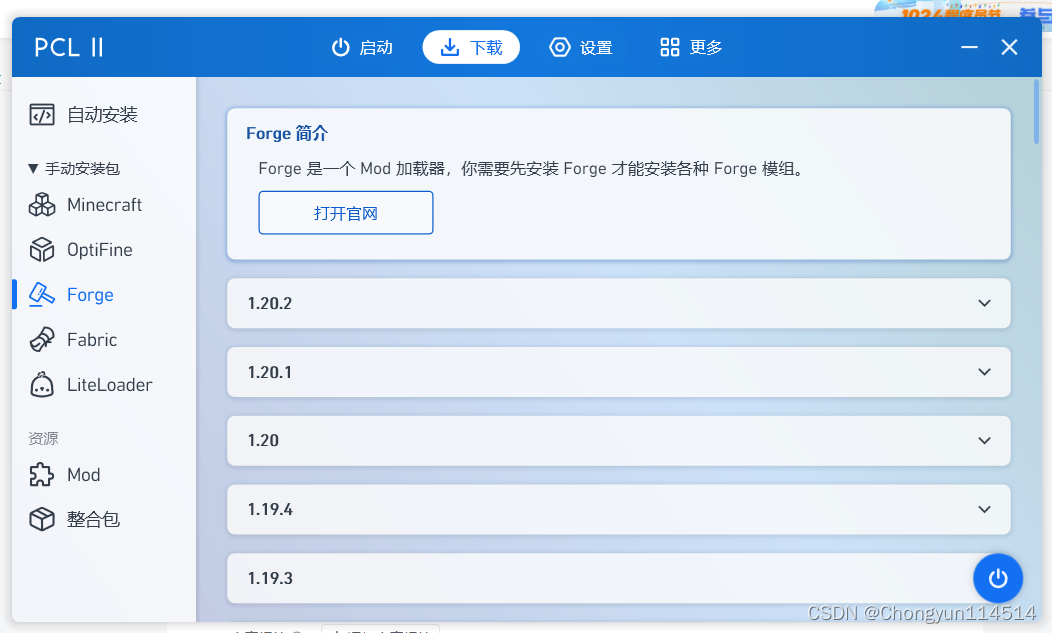Expand the 1.20 version row
The width and height of the screenshot is (1052, 633).
(619, 441)
